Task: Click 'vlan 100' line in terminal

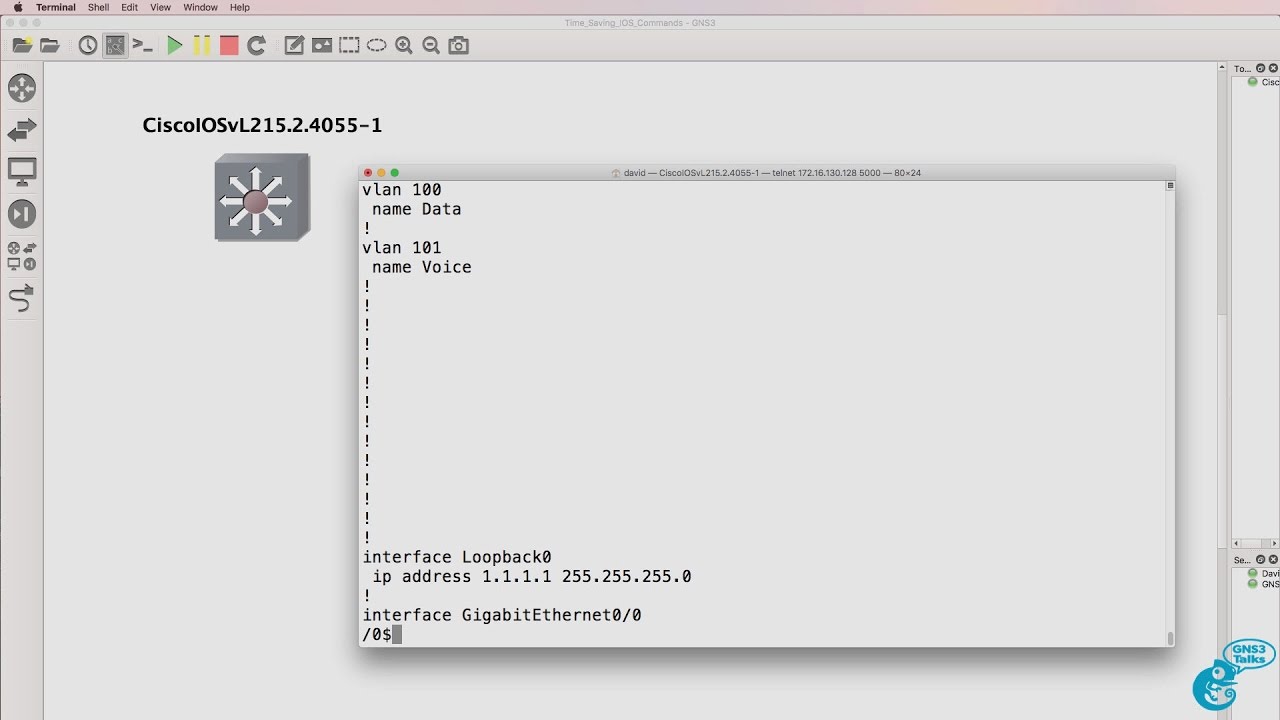Action: coord(402,190)
